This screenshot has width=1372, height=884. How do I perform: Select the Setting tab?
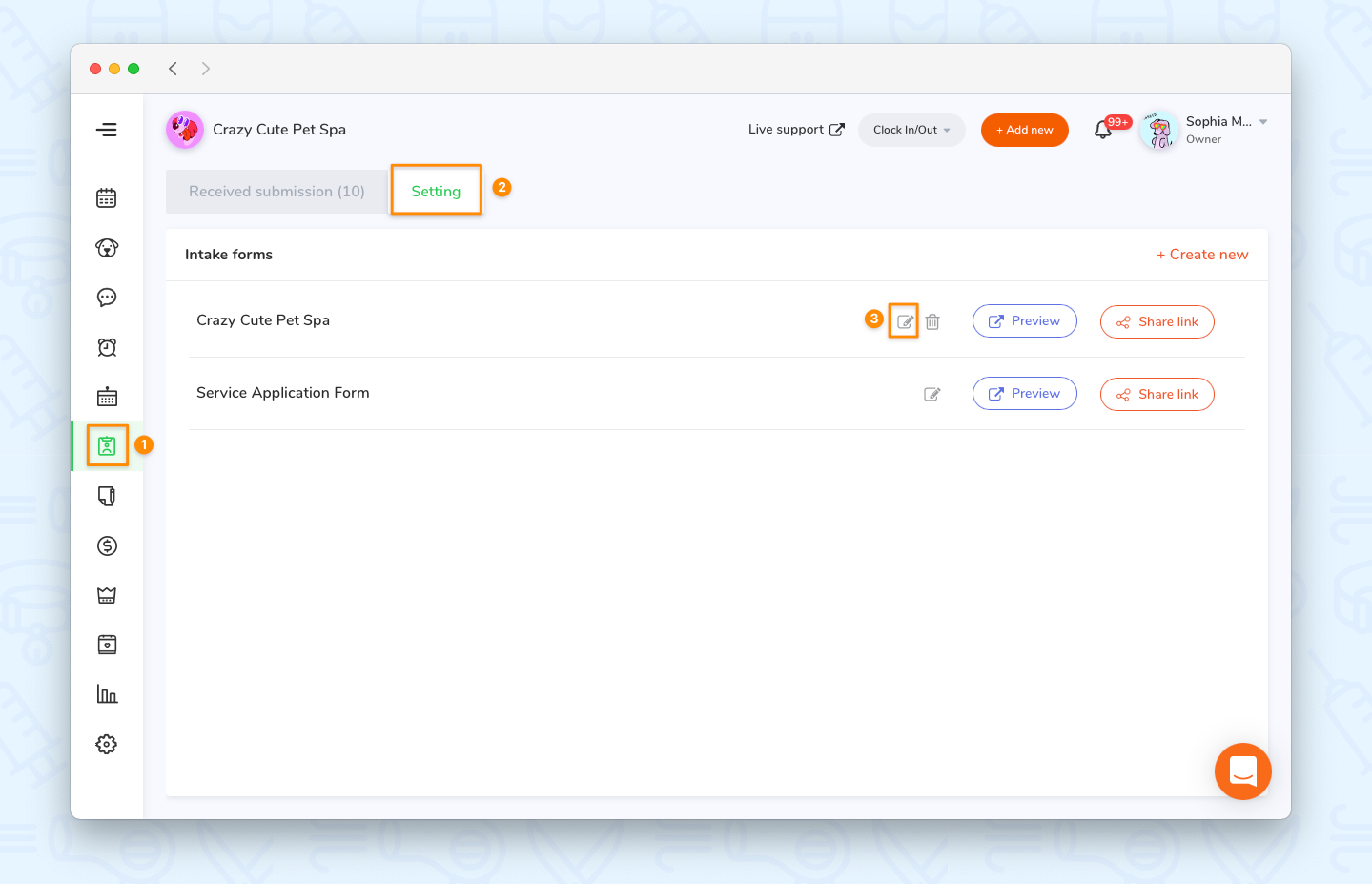436,192
